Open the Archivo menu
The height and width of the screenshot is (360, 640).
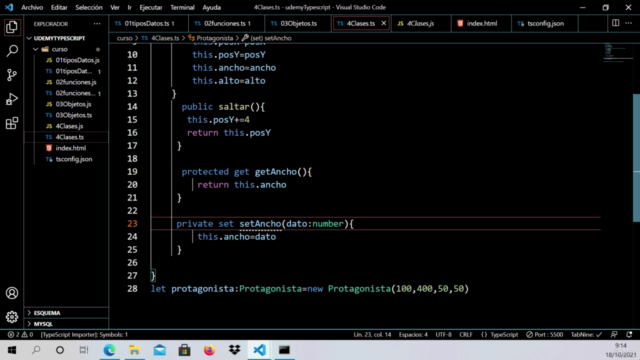tap(32, 7)
